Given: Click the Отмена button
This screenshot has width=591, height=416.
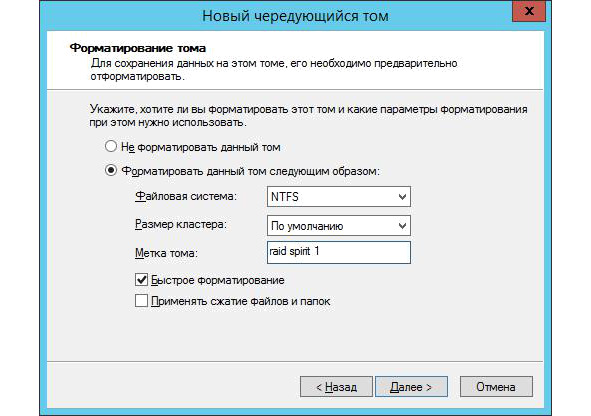Looking at the screenshot, I should tap(496, 387).
